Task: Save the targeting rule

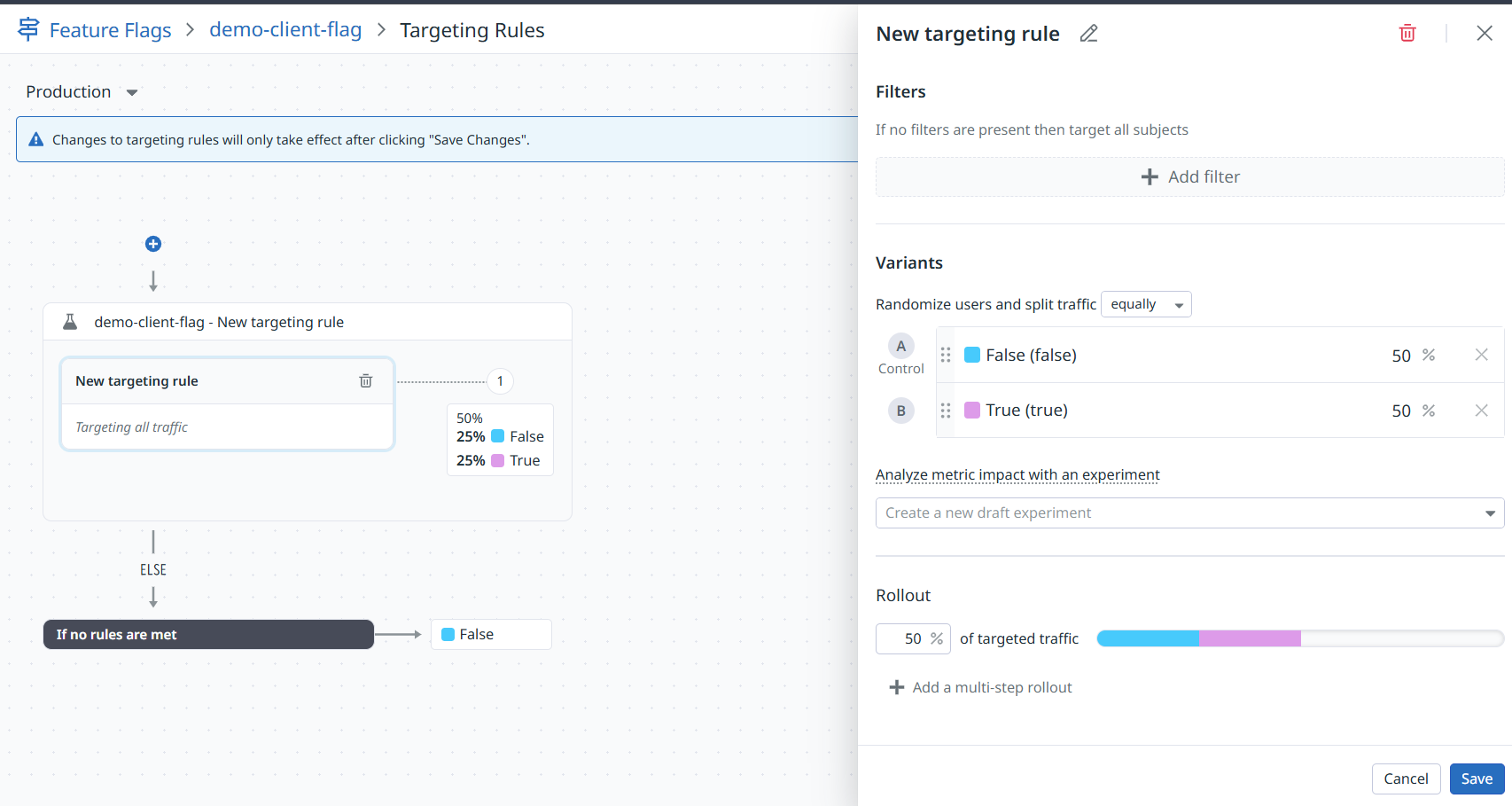Action: click(x=1477, y=779)
